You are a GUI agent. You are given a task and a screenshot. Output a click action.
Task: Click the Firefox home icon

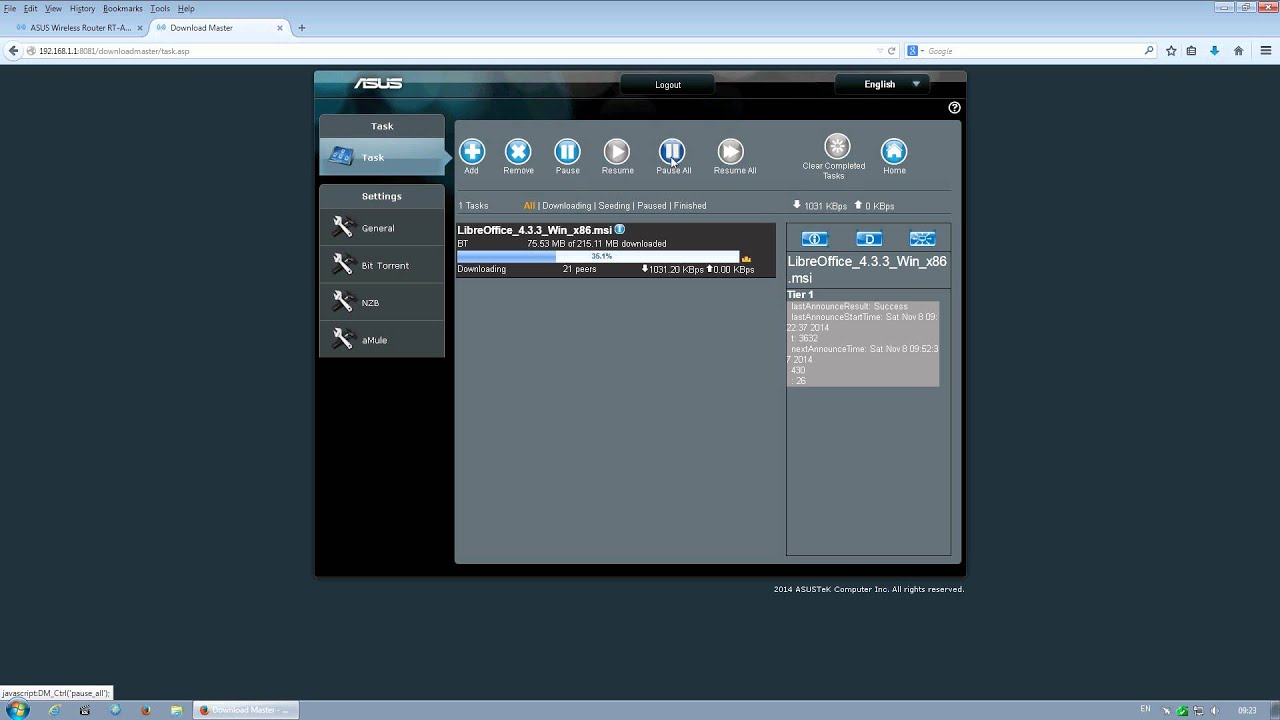(x=1238, y=51)
